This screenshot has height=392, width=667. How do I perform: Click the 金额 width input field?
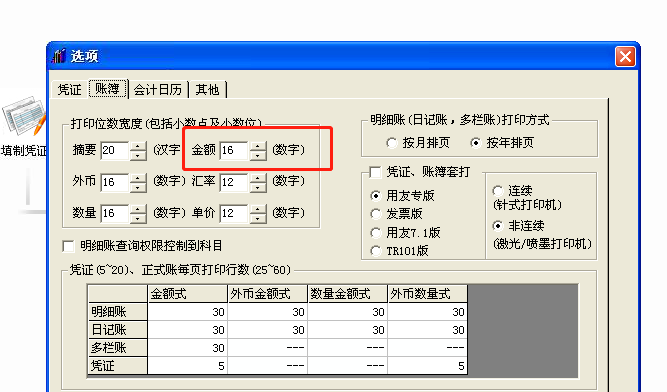pyautogui.click(x=234, y=151)
